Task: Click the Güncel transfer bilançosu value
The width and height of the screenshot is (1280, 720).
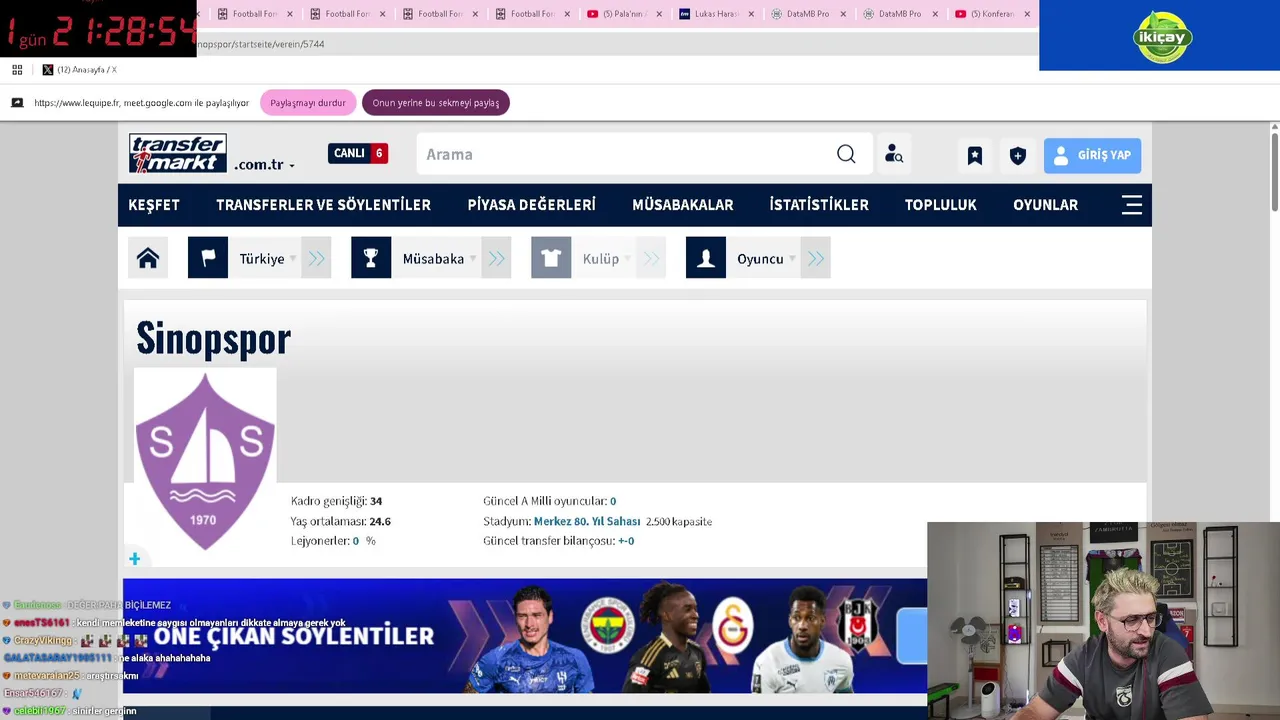Action: click(x=626, y=541)
